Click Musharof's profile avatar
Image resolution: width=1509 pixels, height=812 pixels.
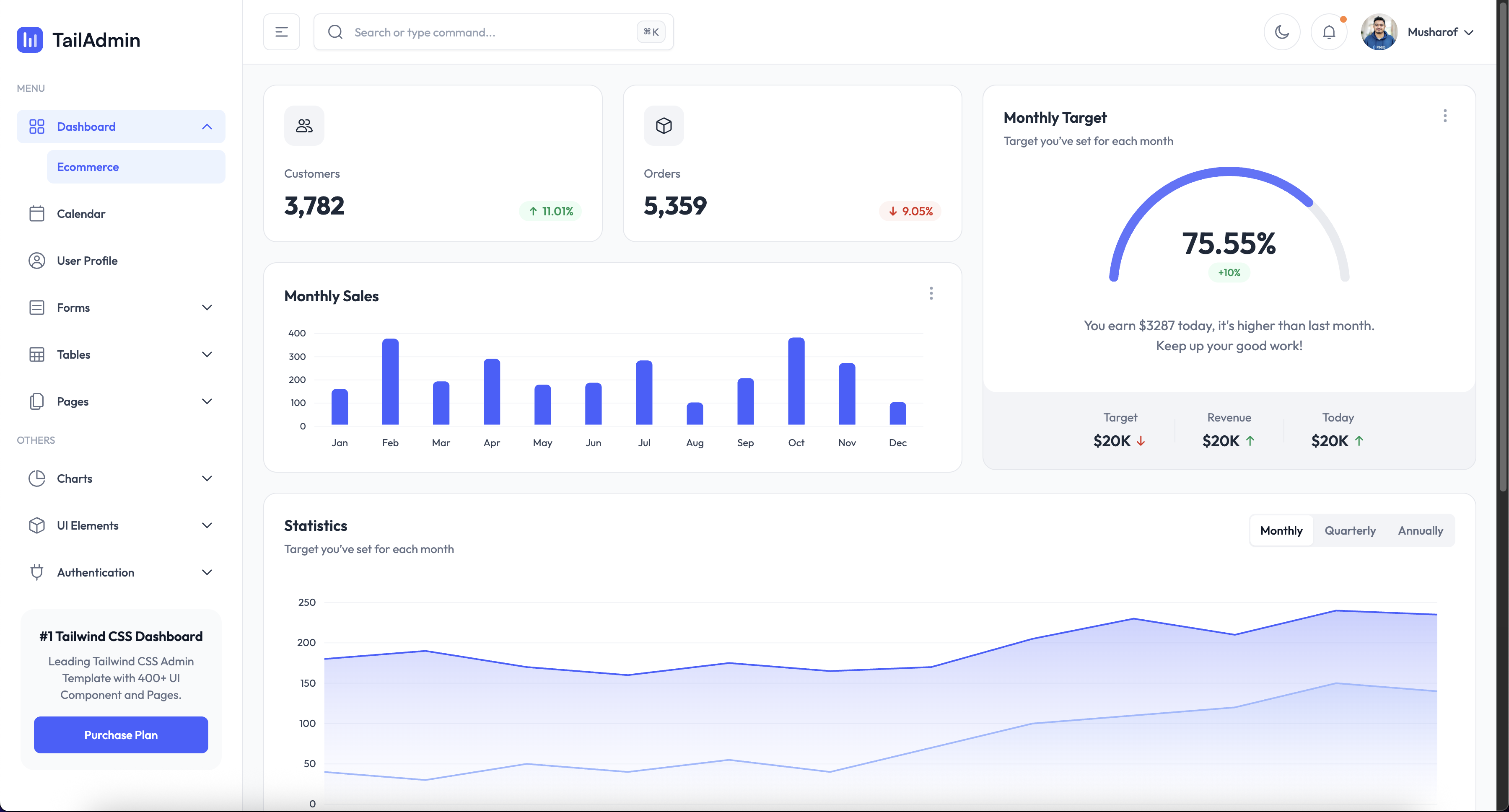pyautogui.click(x=1379, y=31)
